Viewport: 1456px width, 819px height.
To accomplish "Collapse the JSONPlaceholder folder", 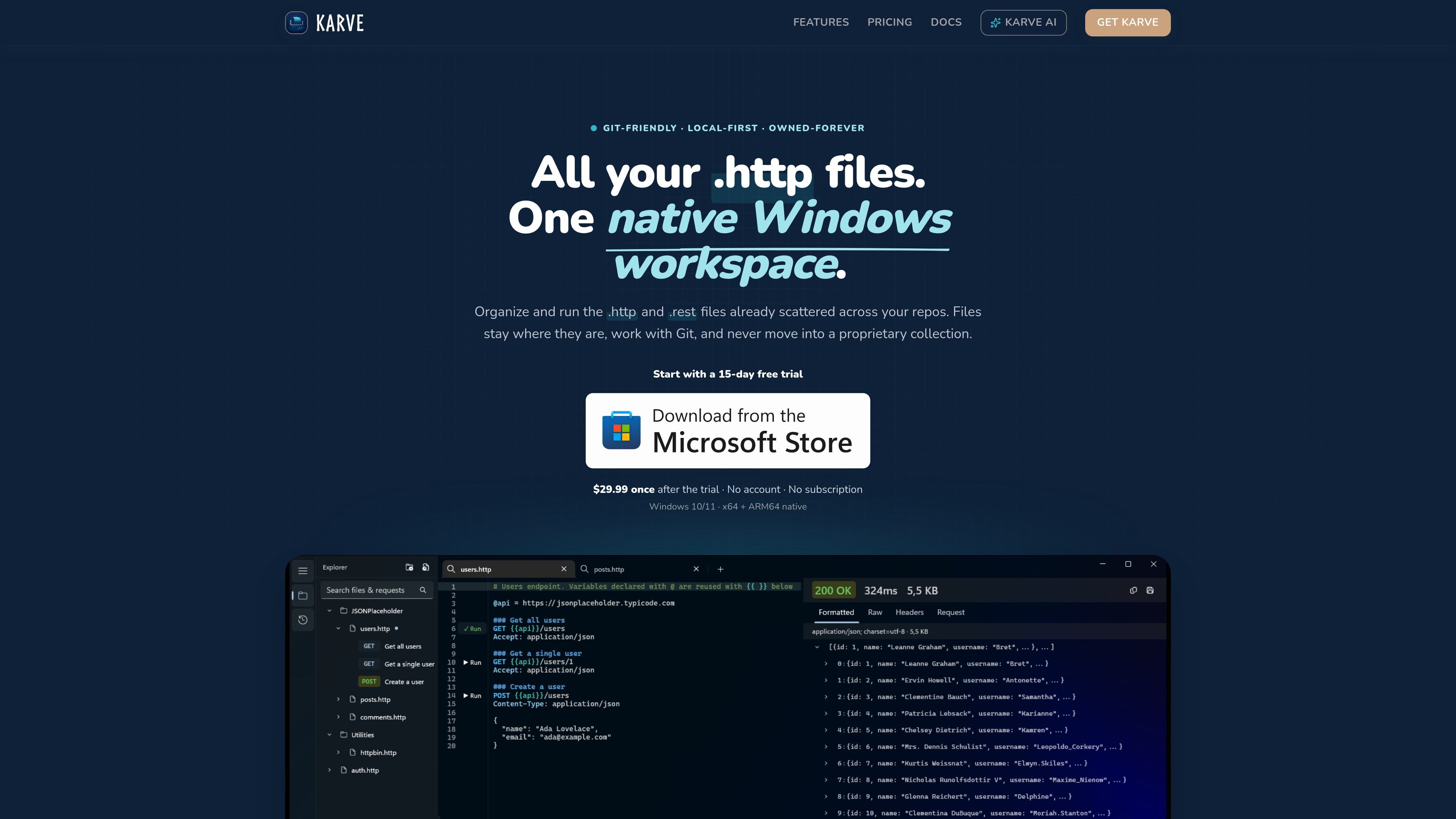I will click(329, 611).
